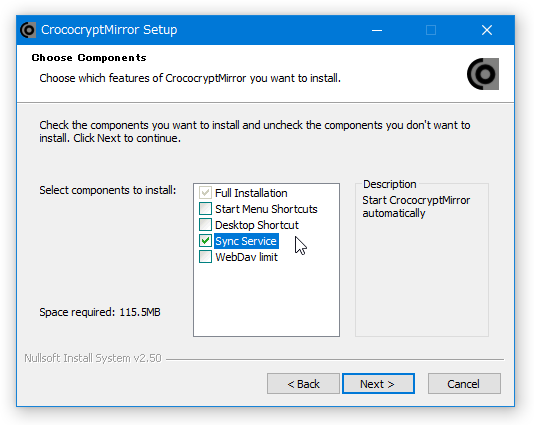Select the Desktop Shortcut label
Image resolution: width=534 pixels, height=425 pixels.
[256, 225]
